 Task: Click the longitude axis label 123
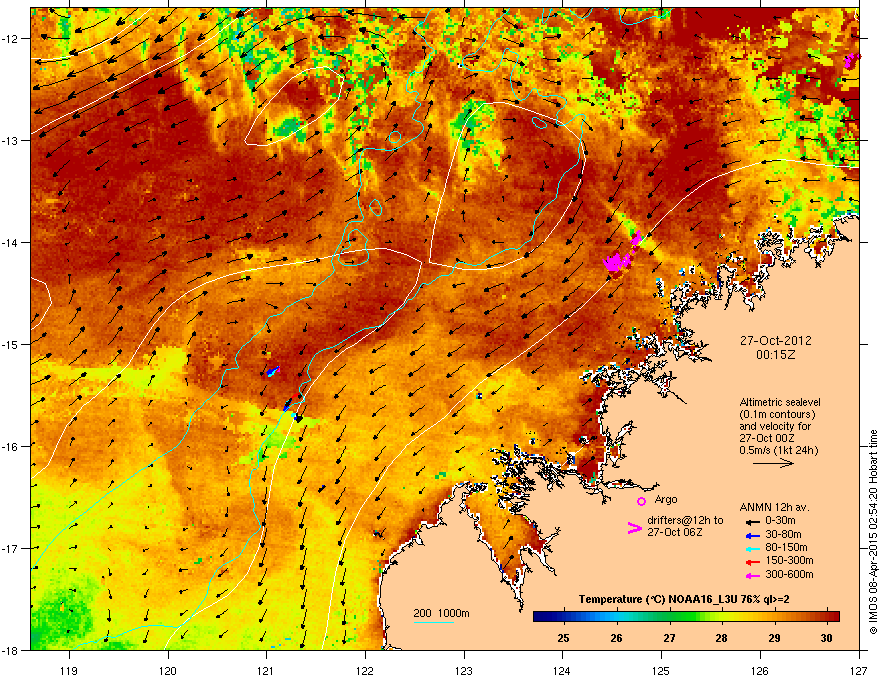tap(464, 670)
